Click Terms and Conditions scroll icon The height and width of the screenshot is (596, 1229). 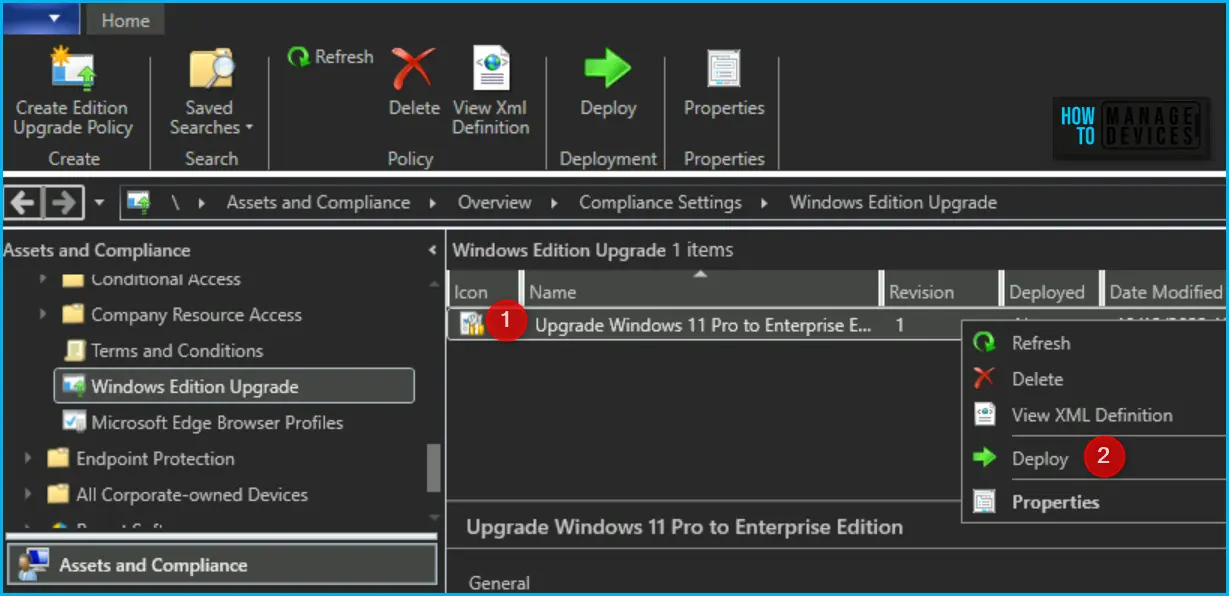click(74, 351)
